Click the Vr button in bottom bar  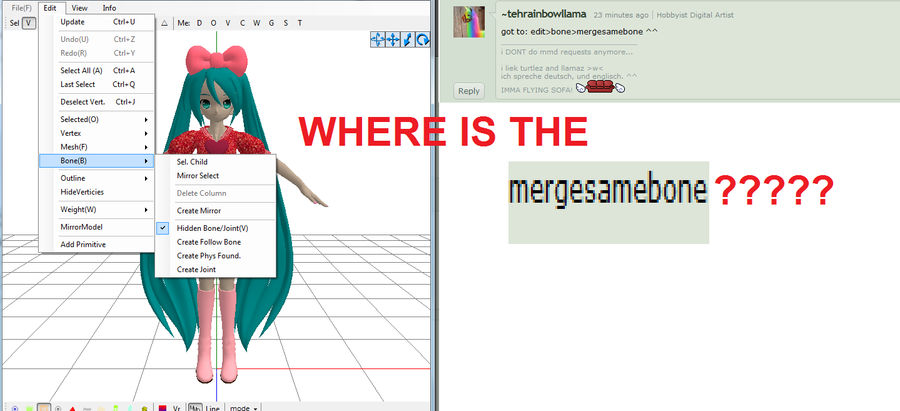pos(177,408)
